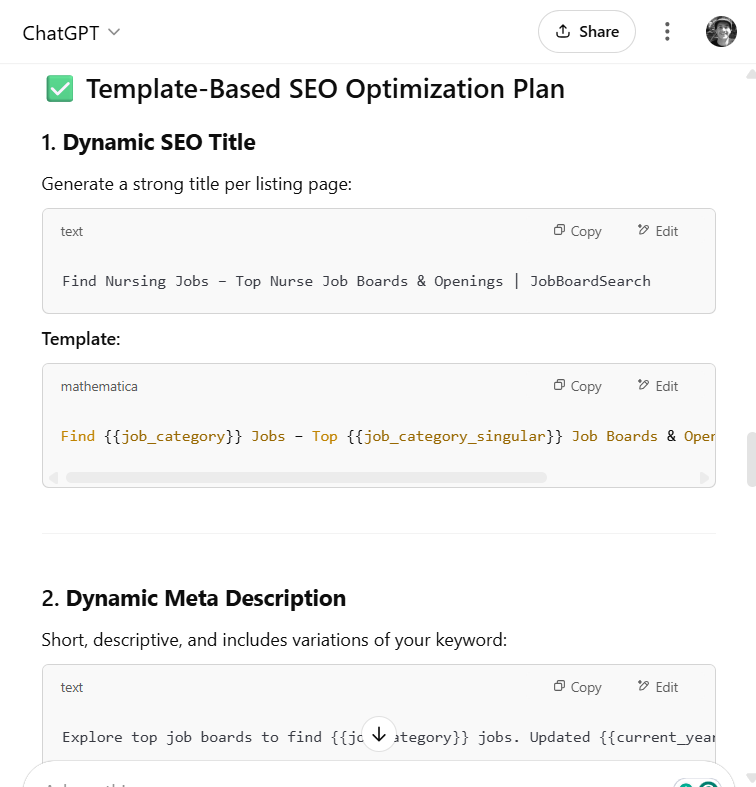Click the down arrow of the page scrollbar
Screen dimensions: 756x787
750,778
